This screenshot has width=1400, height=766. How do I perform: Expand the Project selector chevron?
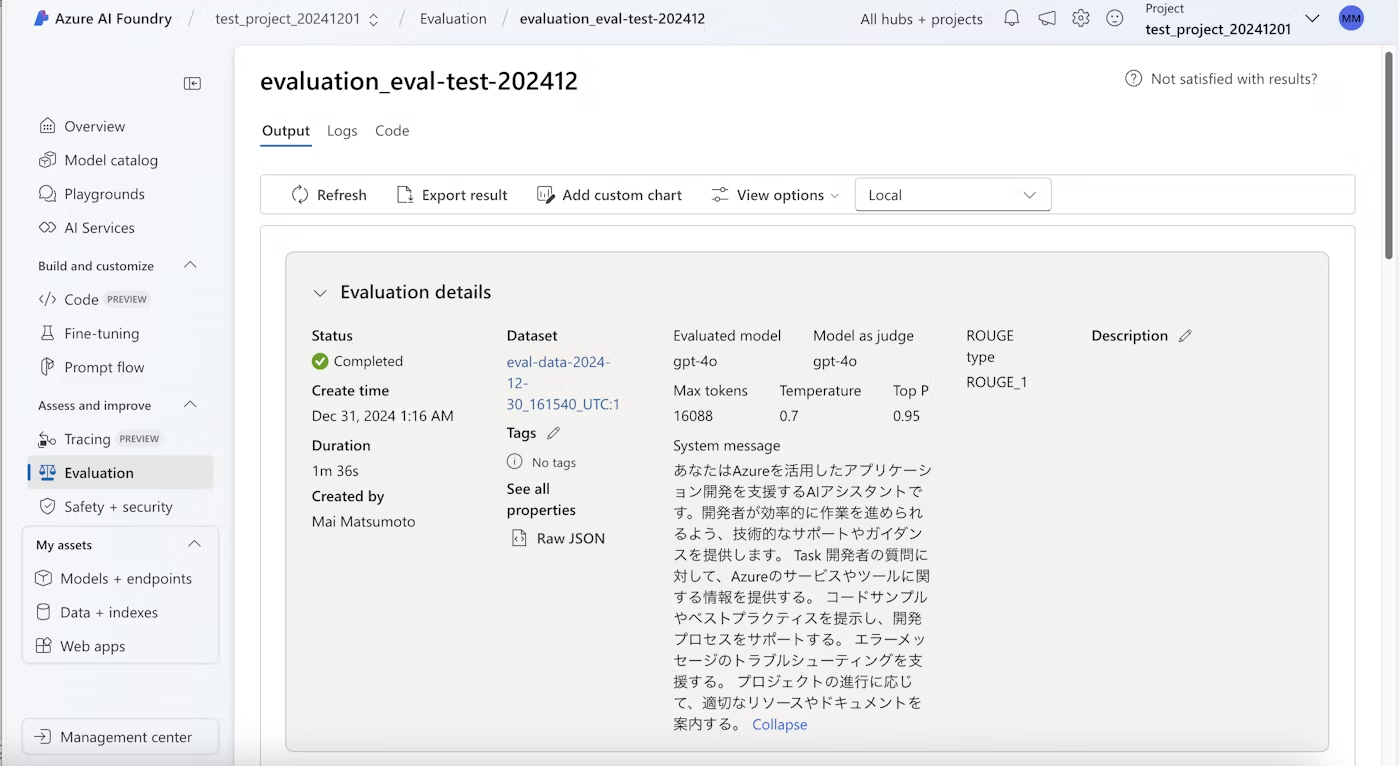(x=1312, y=18)
